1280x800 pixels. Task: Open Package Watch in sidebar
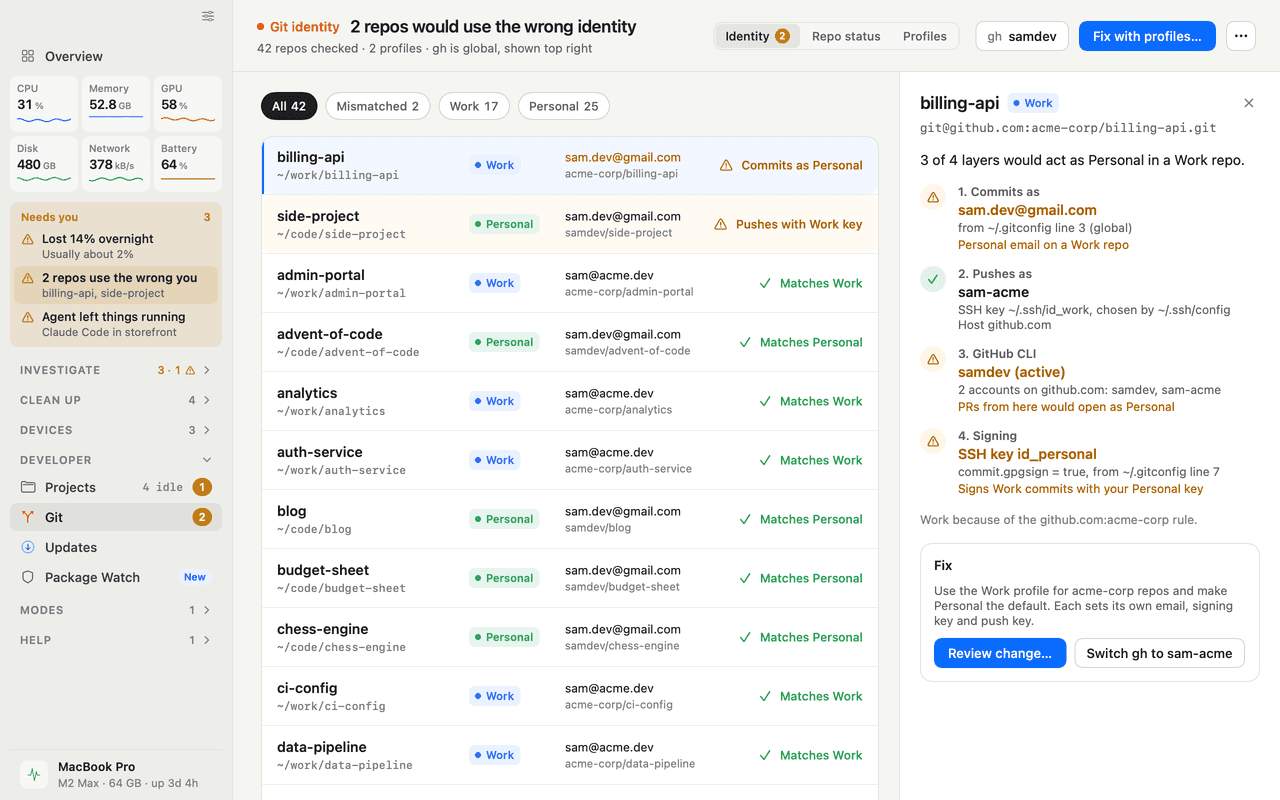(116, 577)
